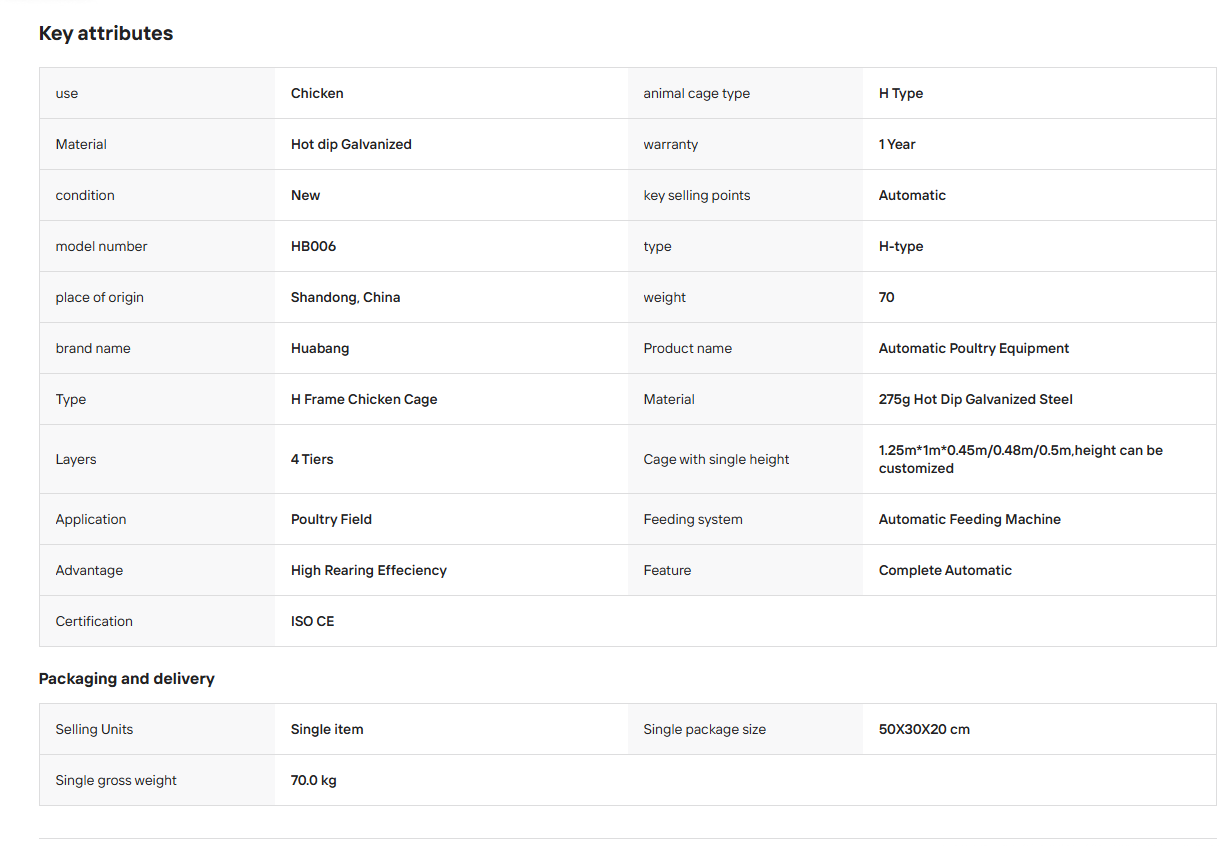Image resolution: width=1224 pixels, height=846 pixels.
Task: Click the "Single item" value
Action: point(327,729)
